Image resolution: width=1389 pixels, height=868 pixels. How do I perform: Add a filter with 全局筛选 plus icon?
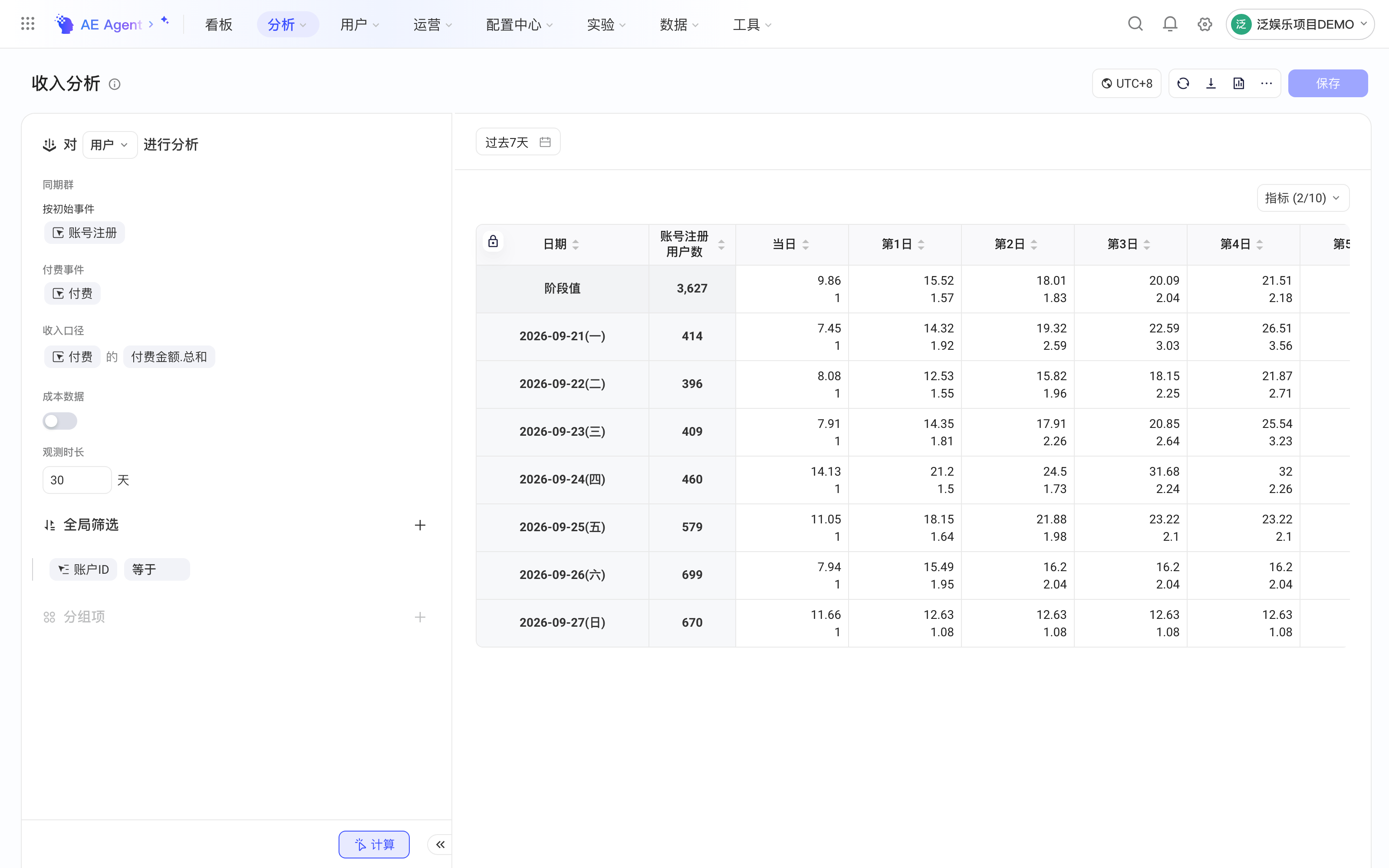(420, 525)
